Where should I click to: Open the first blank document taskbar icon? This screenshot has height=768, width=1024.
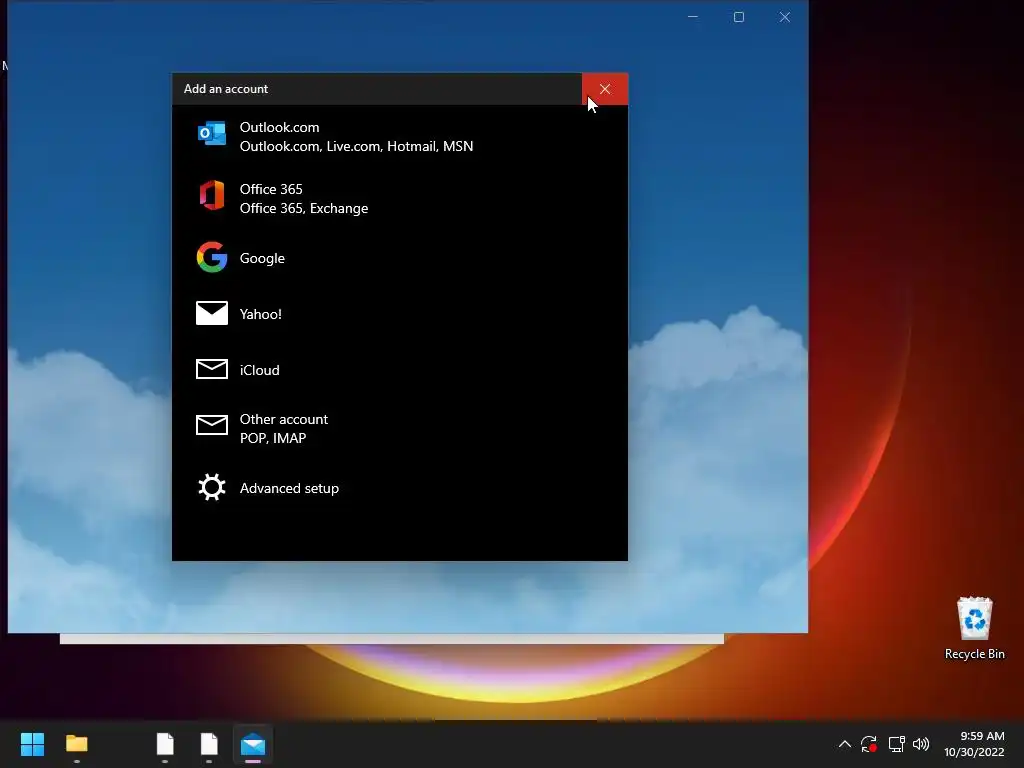click(165, 744)
